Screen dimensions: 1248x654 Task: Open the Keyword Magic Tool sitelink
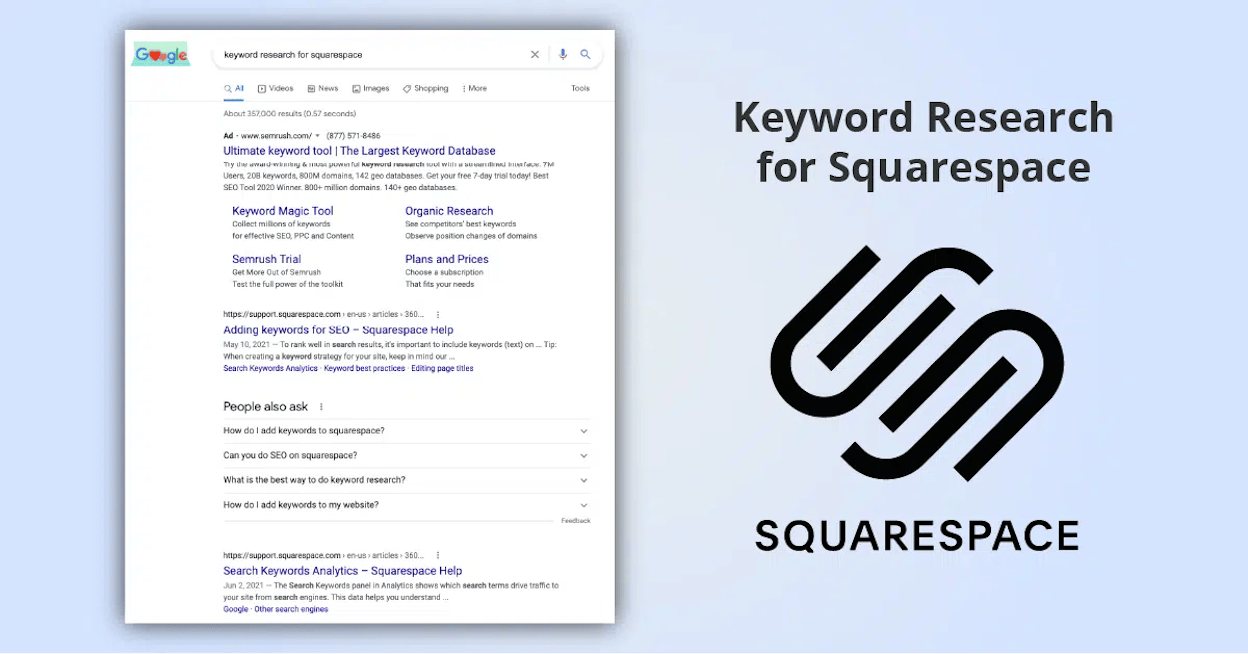283,211
